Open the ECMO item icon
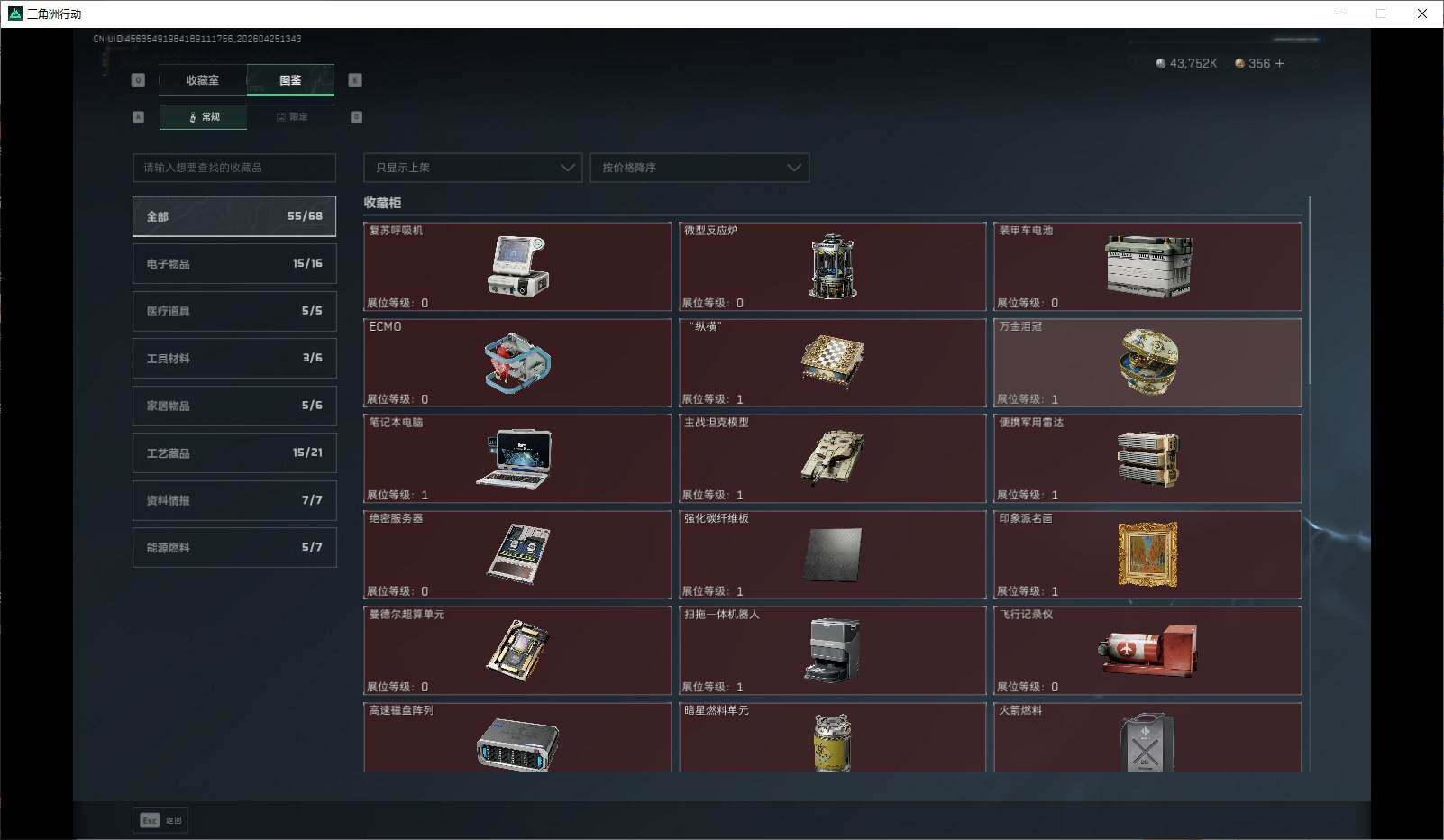The height and width of the screenshot is (840, 1444). [x=517, y=362]
